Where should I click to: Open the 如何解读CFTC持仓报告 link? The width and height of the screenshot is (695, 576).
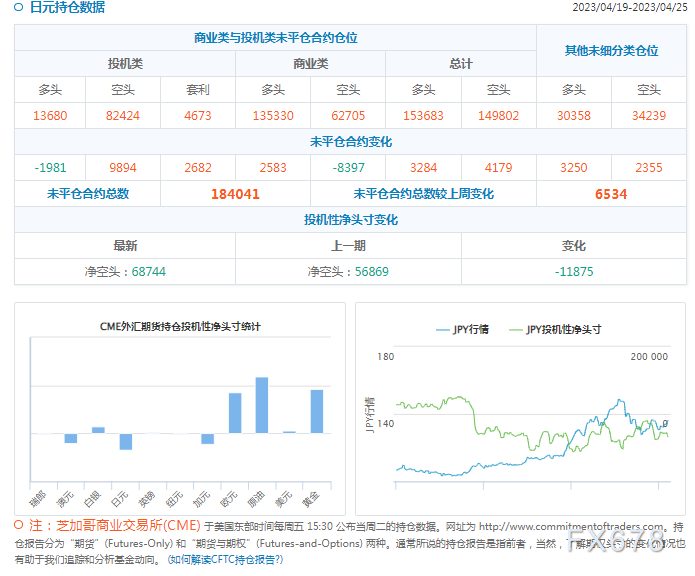click(225, 560)
